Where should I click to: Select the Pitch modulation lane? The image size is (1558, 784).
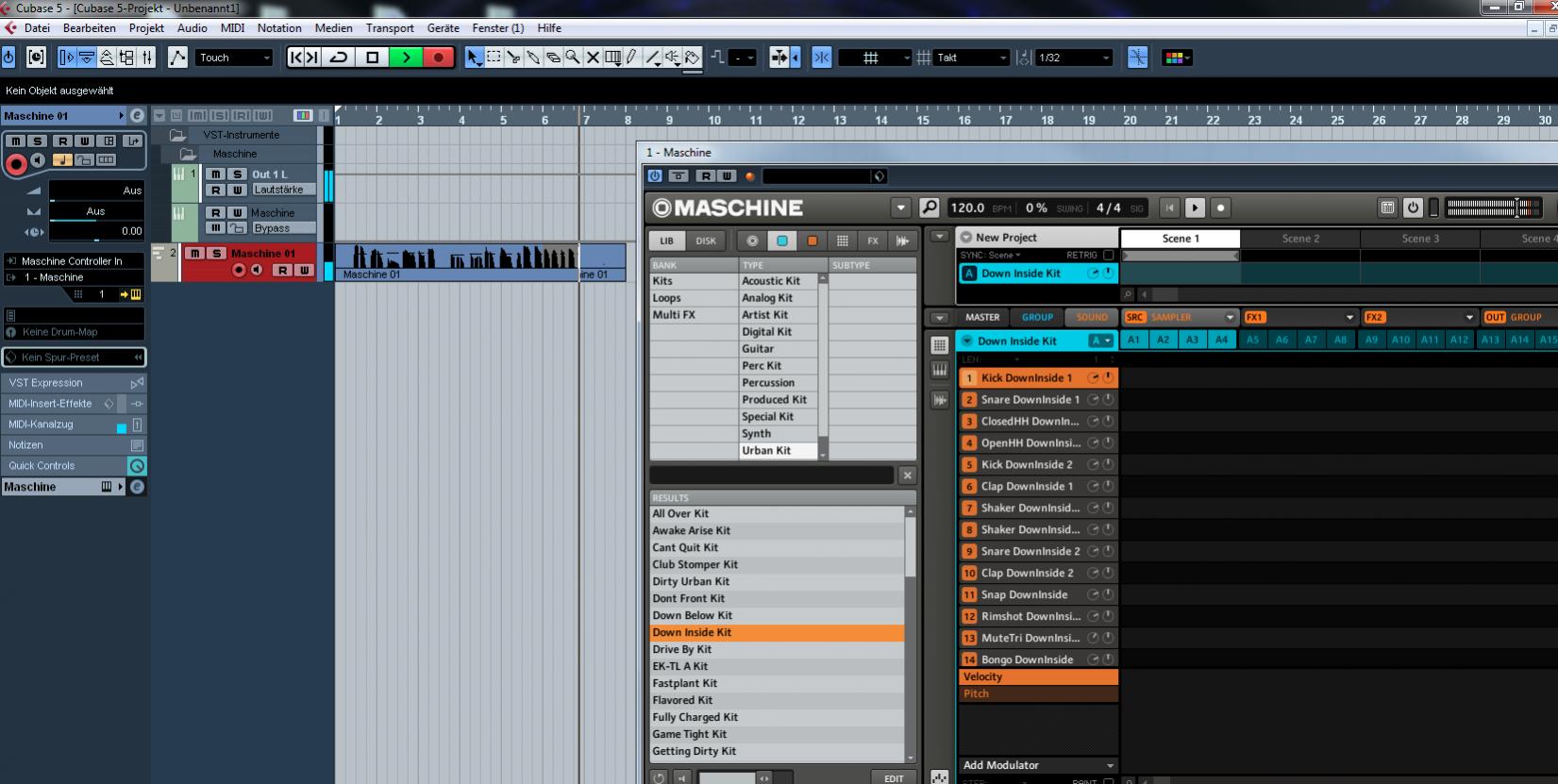click(x=1038, y=694)
